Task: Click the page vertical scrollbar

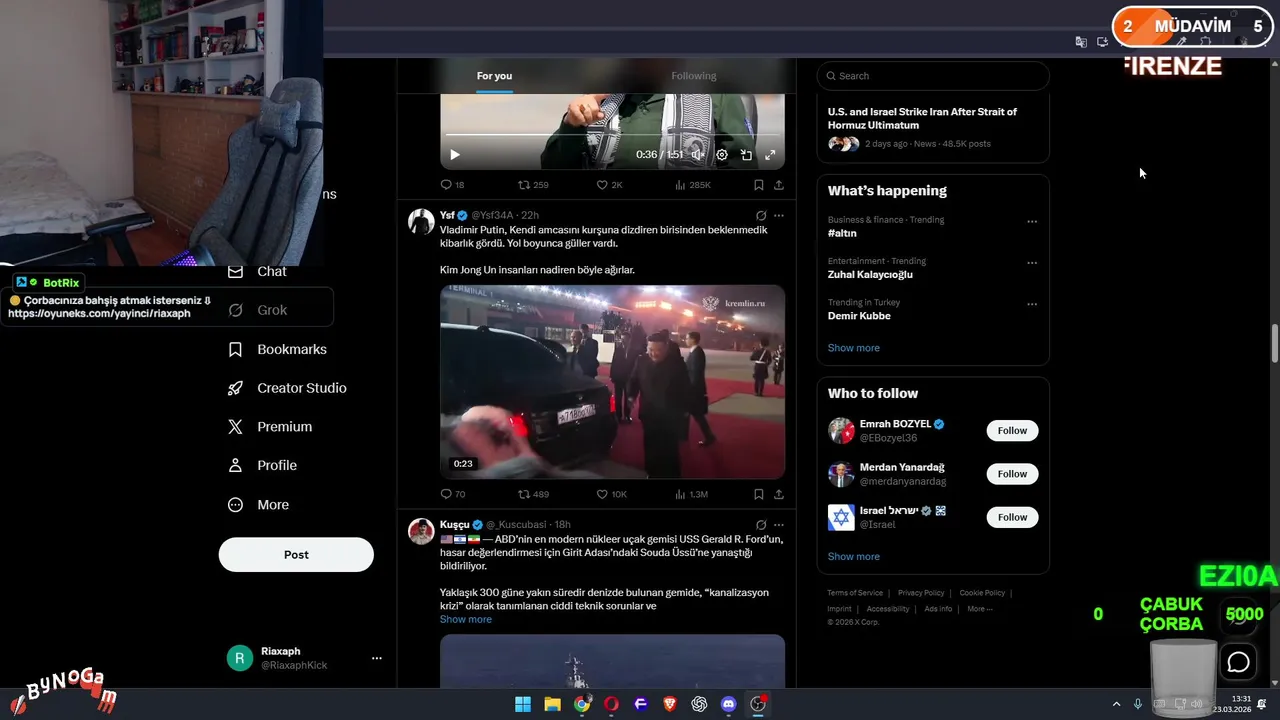Action: [x=1274, y=344]
